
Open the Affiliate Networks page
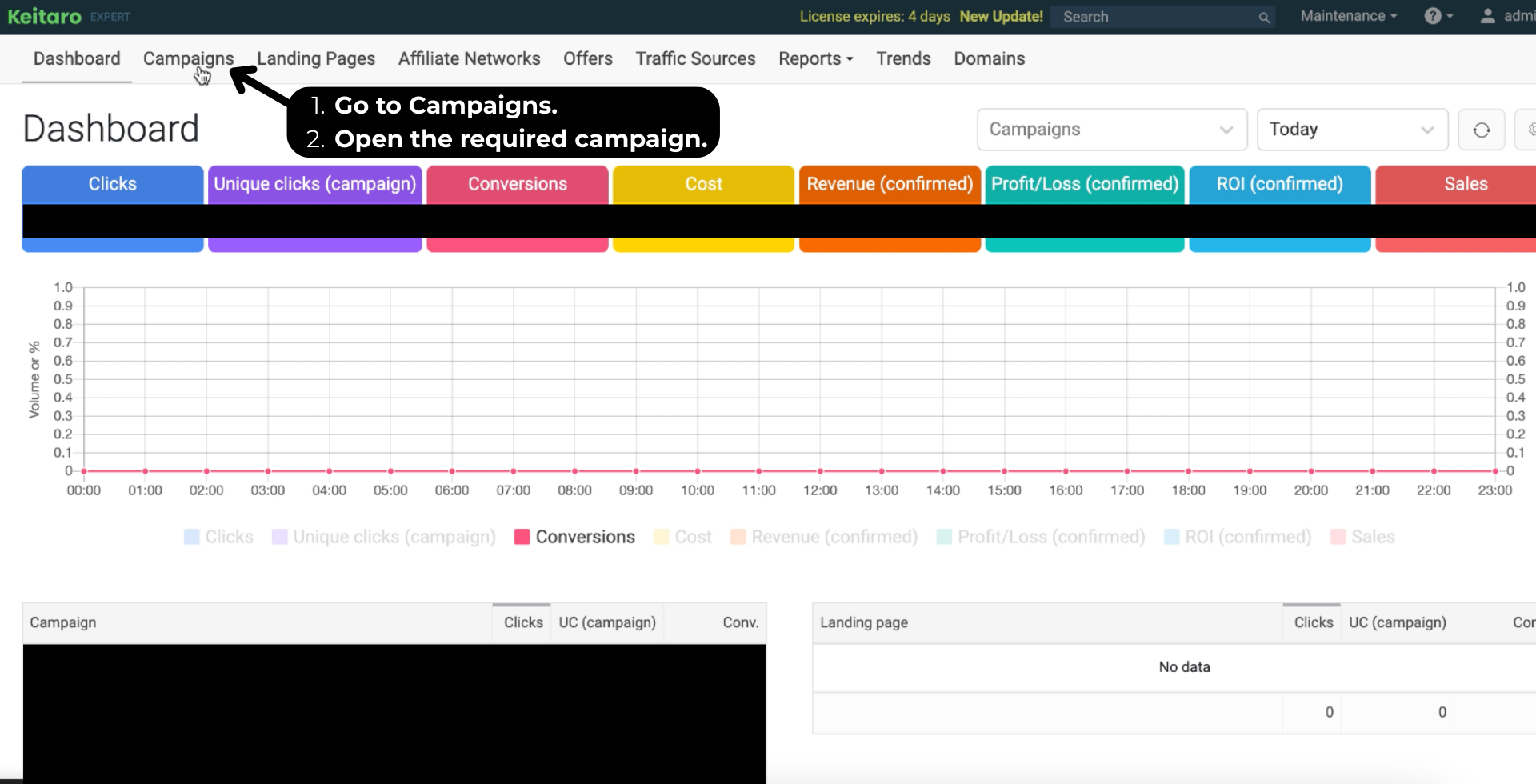coord(469,58)
